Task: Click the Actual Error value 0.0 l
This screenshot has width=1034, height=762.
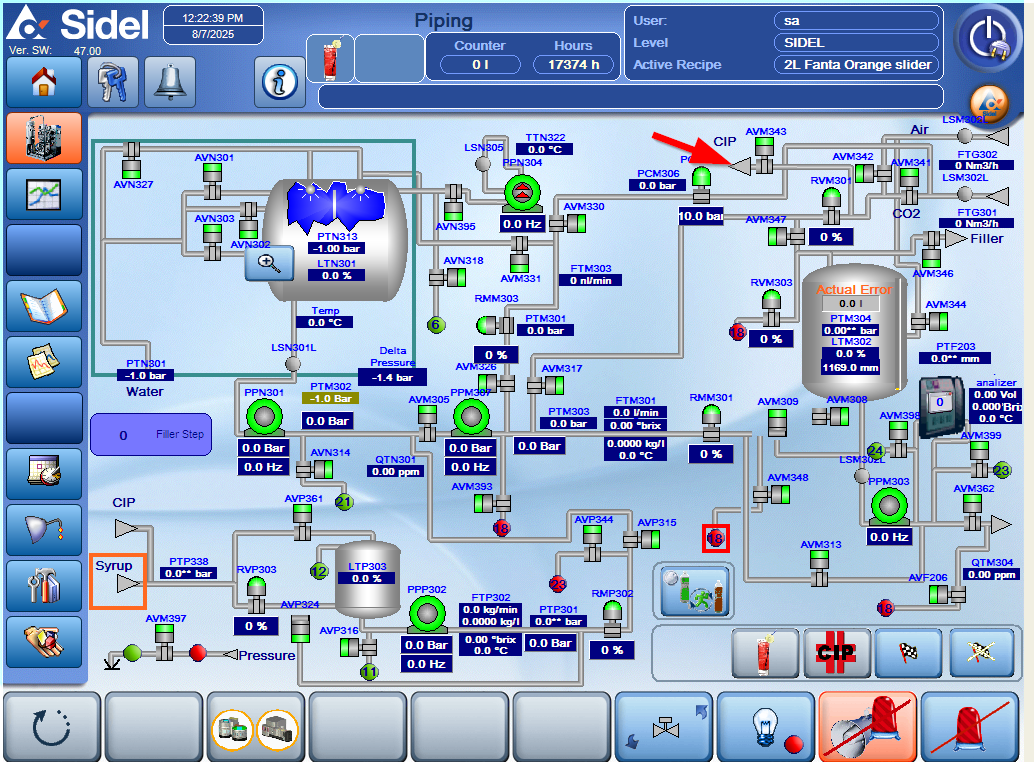Action: (x=850, y=304)
